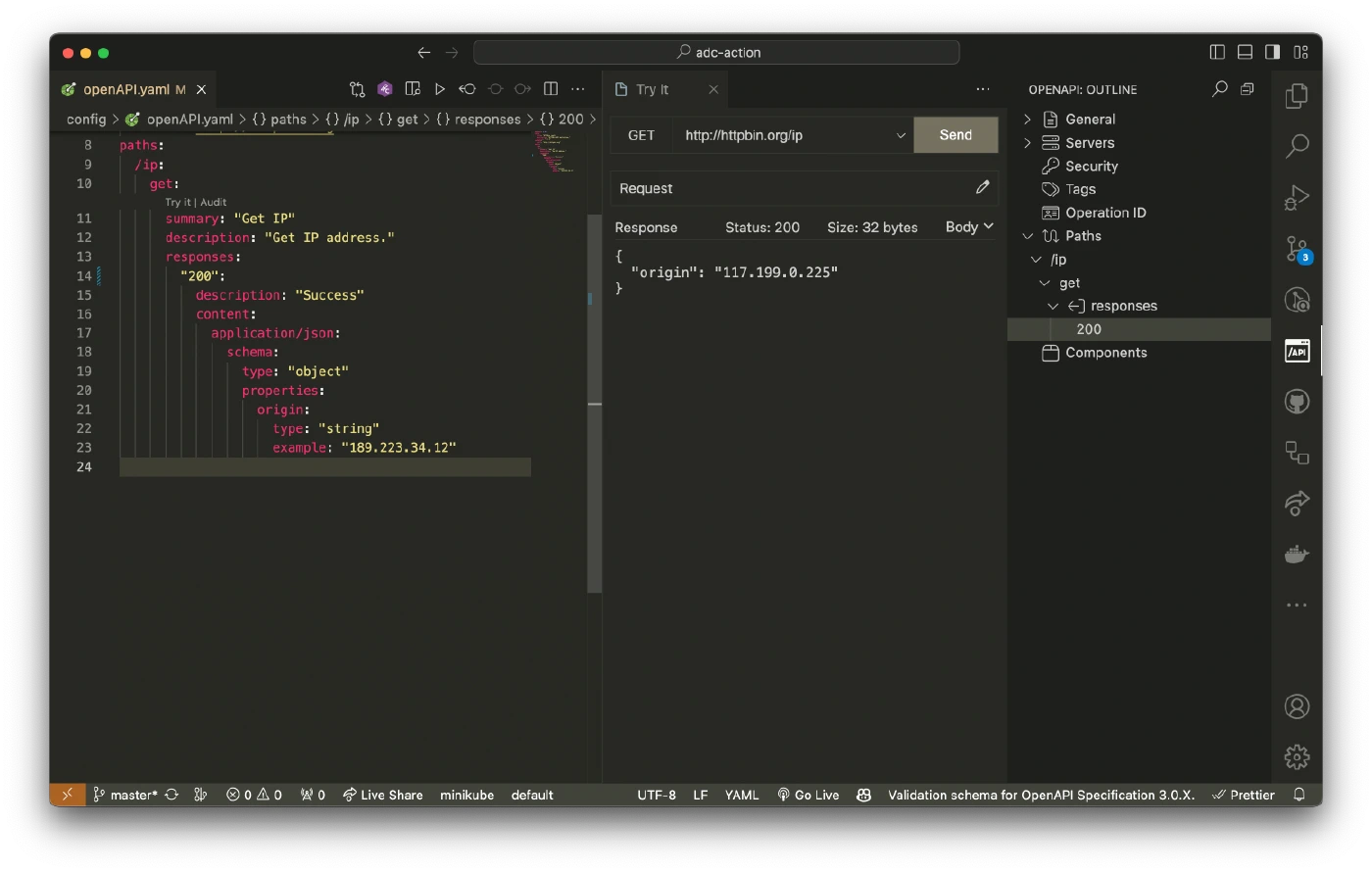Show additional views ellipsis in activity bar
1372x872 pixels.
click(x=1297, y=606)
